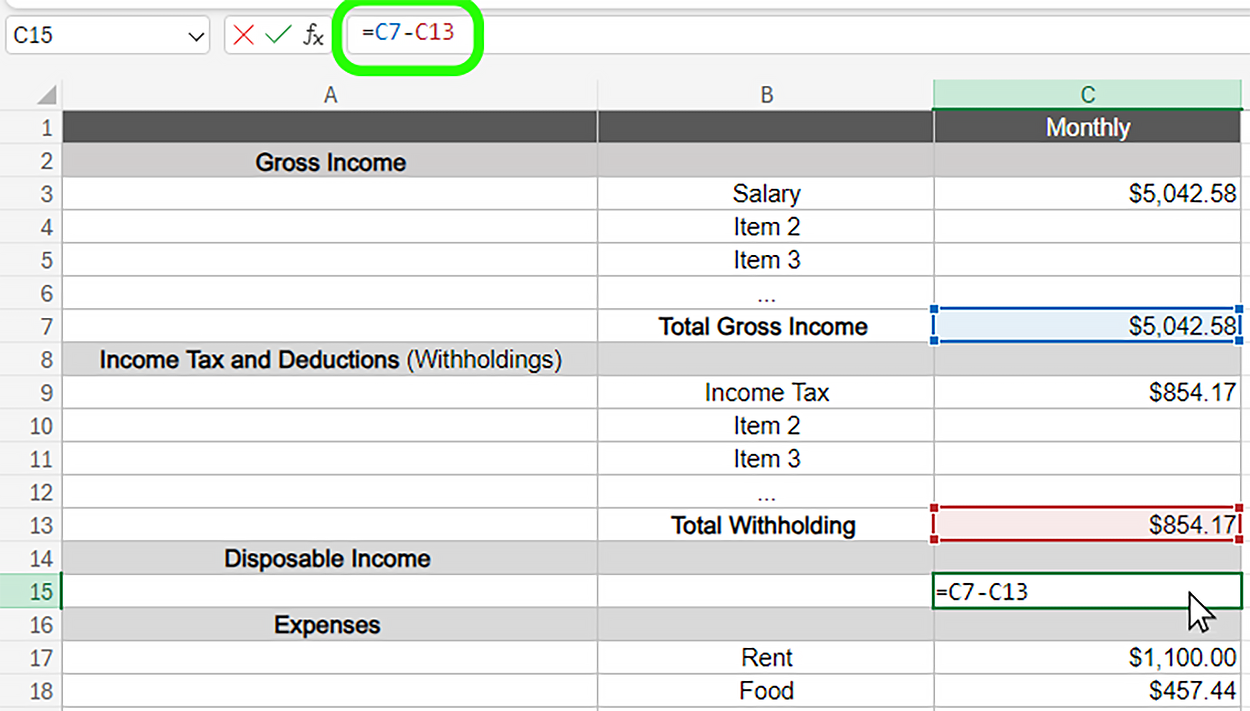Image resolution: width=1250 pixels, height=711 pixels.
Task: Select column B header
Action: pos(766,95)
